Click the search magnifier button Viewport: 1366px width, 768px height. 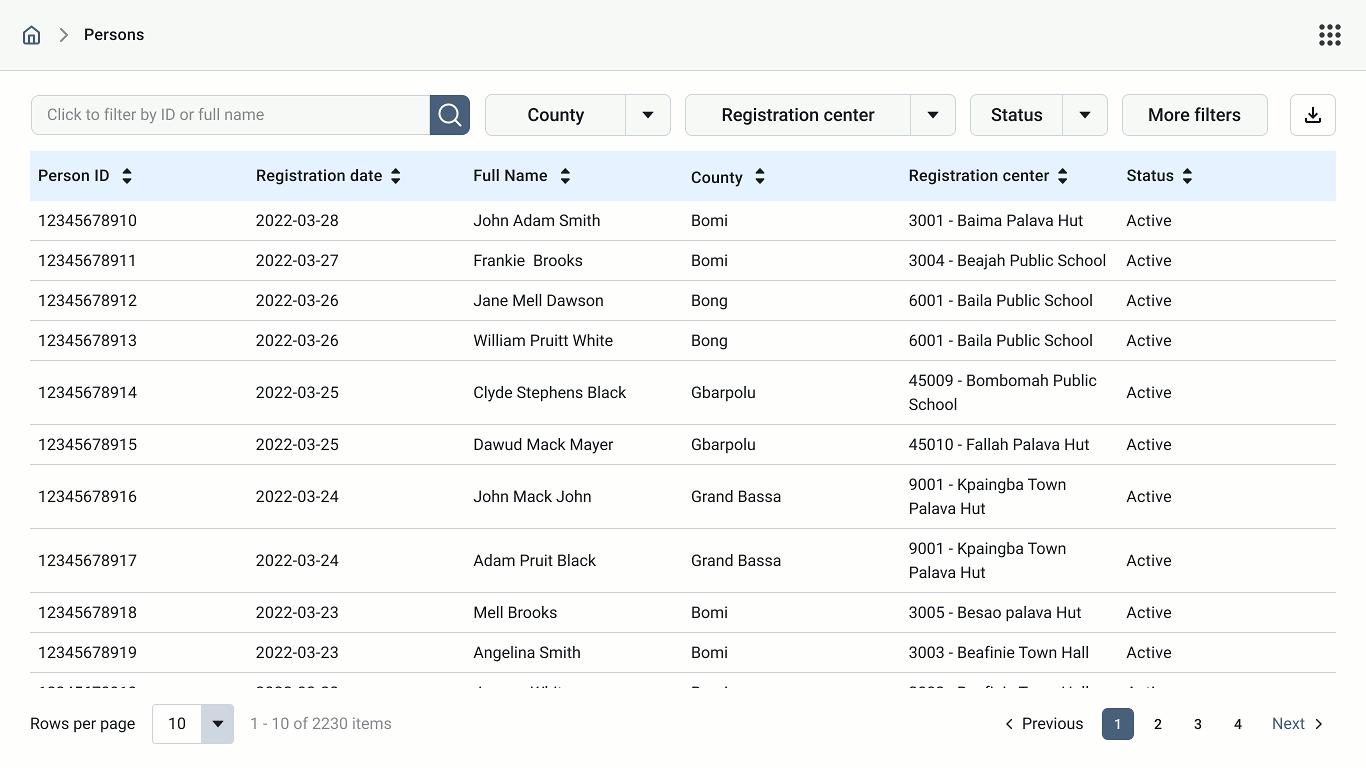click(450, 115)
